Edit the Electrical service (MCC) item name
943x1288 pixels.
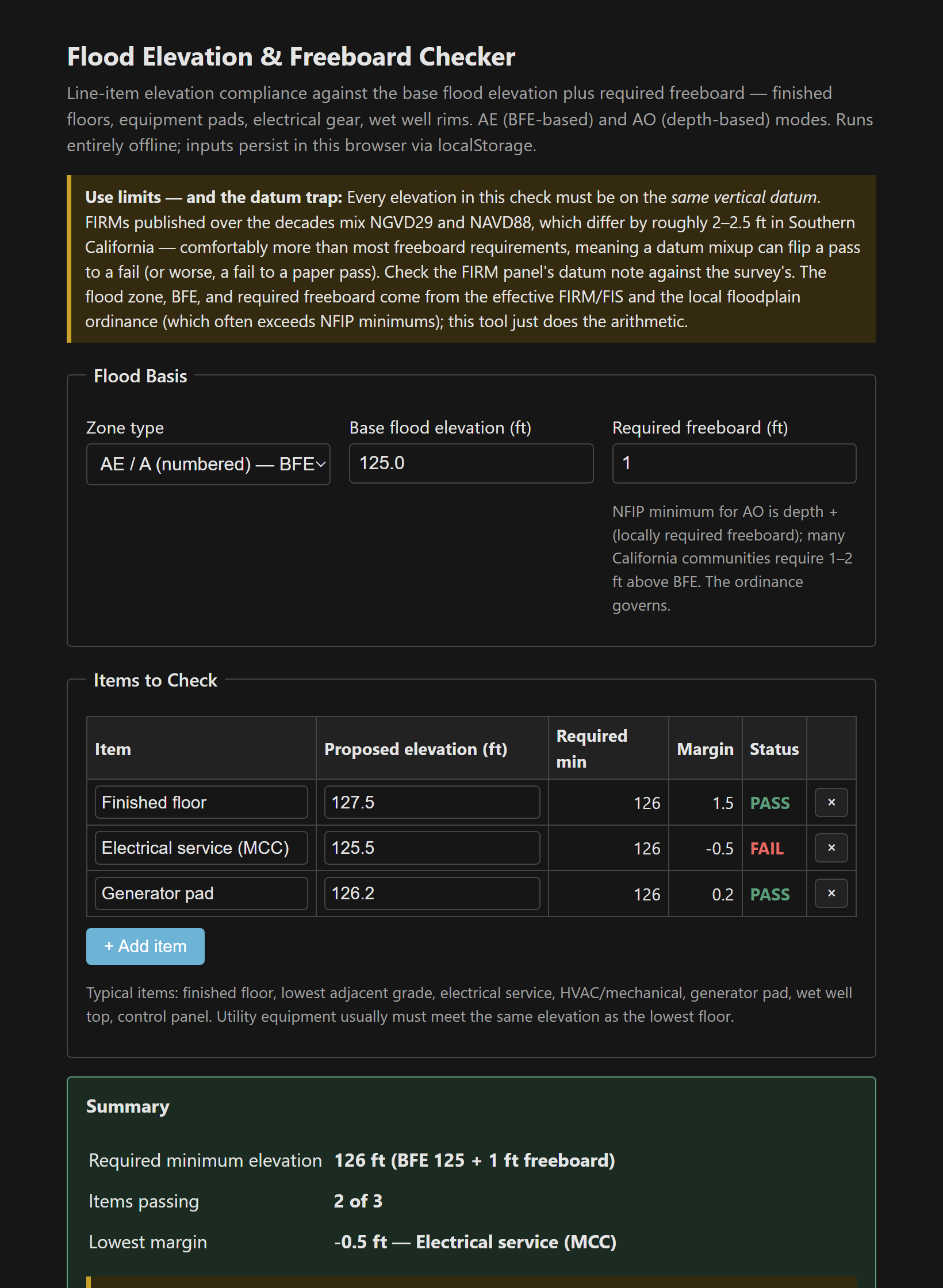(201, 848)
